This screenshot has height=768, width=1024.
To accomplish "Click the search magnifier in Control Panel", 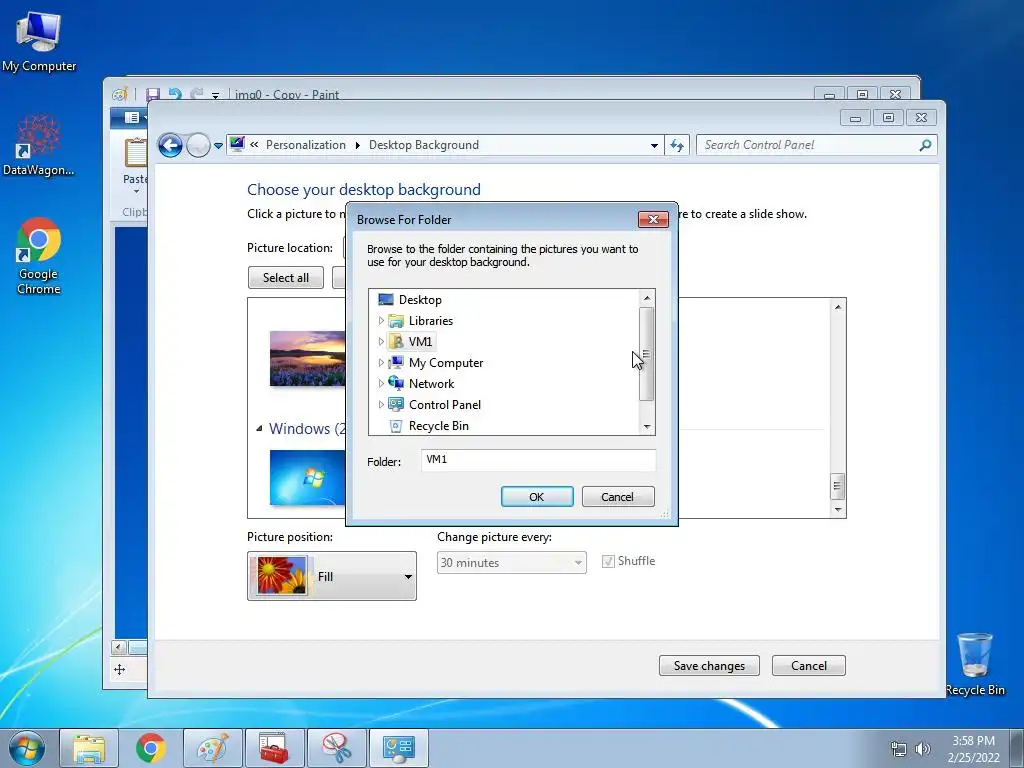I will (x=925, y=145).
